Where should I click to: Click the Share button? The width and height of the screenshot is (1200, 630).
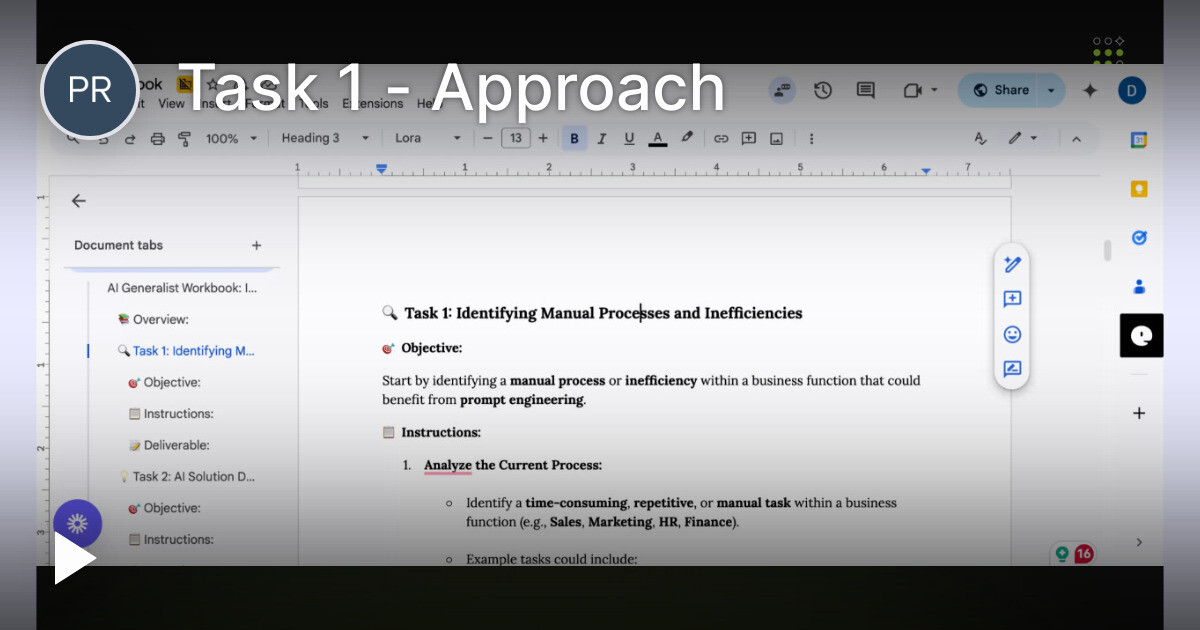pyautogui.click(x=1000, y=90)
